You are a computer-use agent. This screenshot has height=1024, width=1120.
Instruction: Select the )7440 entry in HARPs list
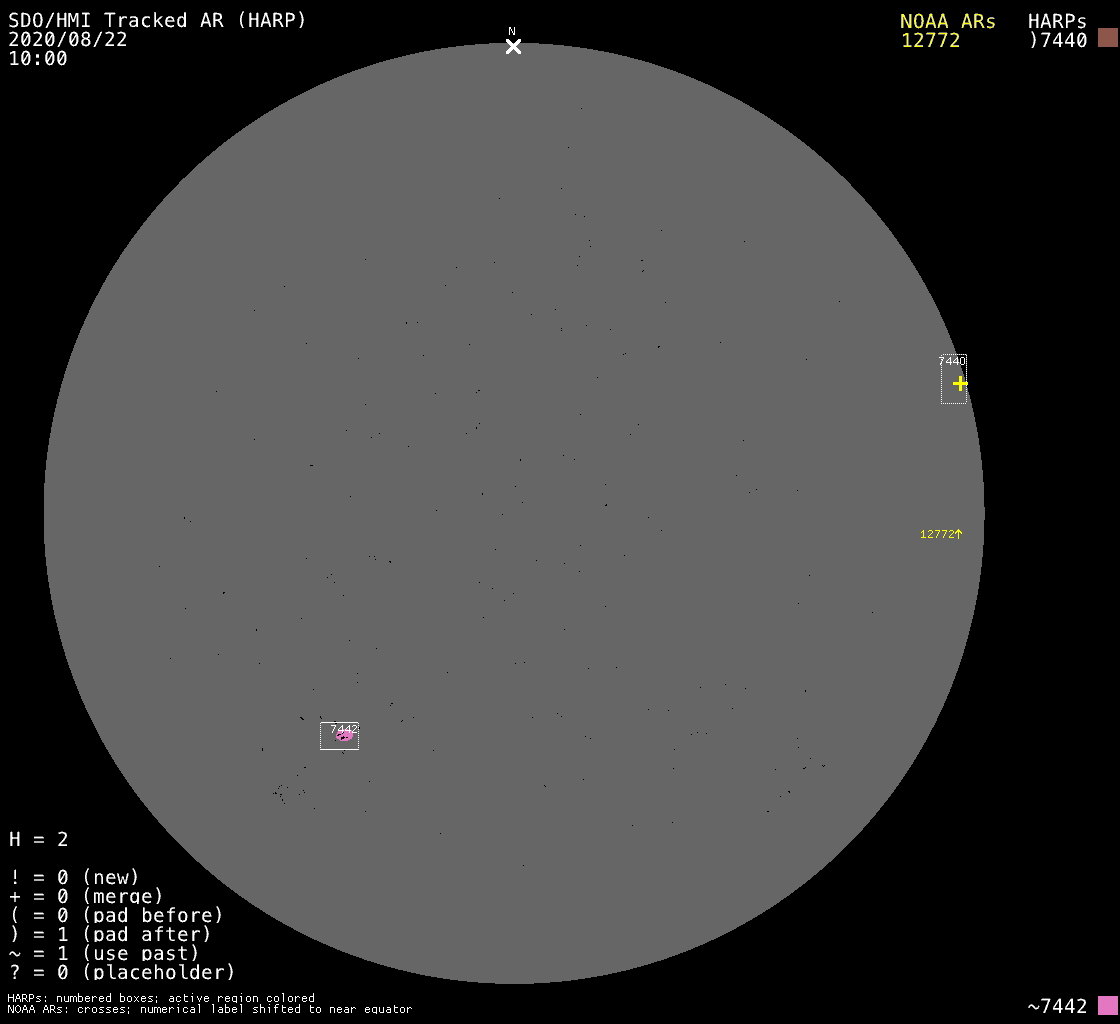click(1057, 40)
